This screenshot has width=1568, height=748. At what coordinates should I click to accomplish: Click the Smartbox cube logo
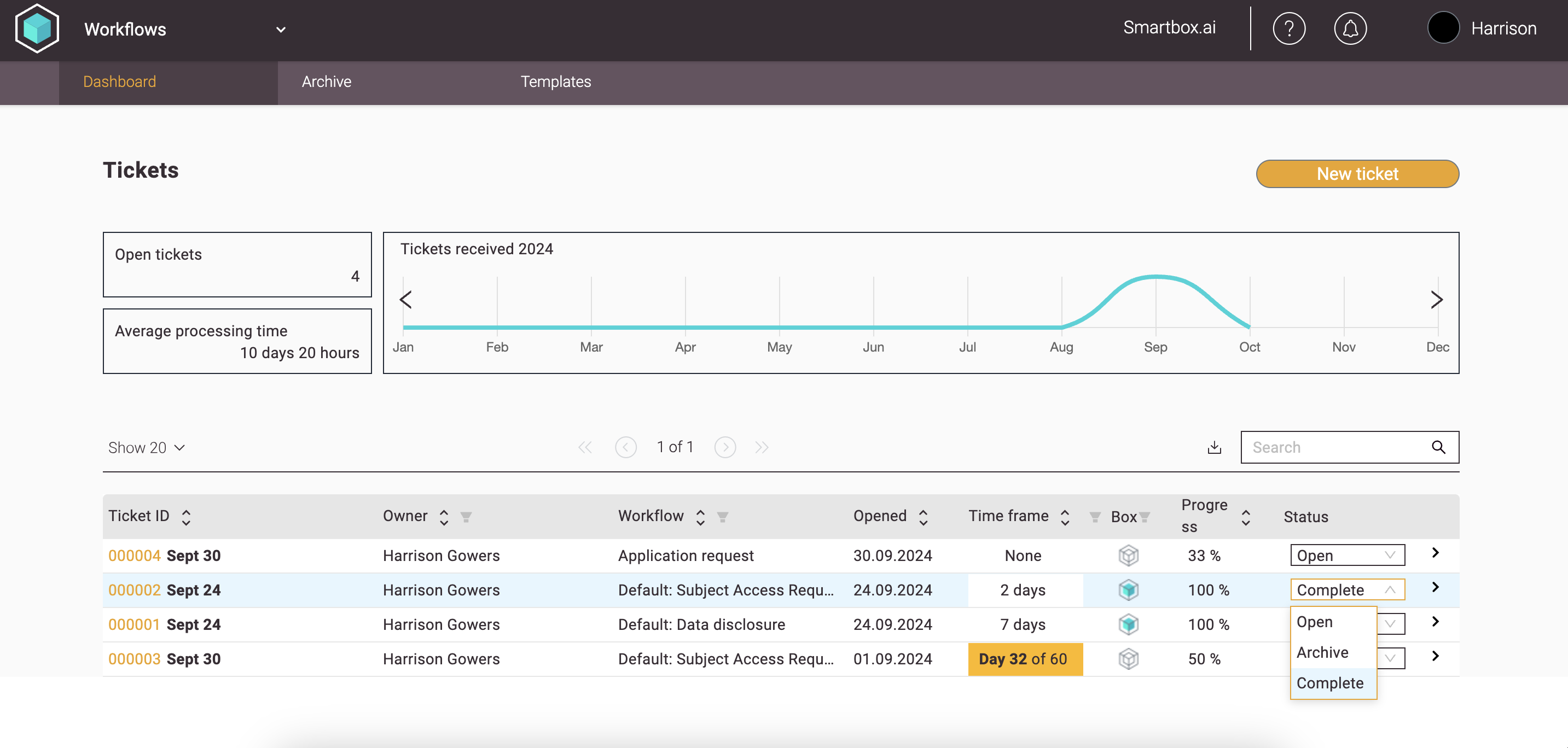point(37,28)
